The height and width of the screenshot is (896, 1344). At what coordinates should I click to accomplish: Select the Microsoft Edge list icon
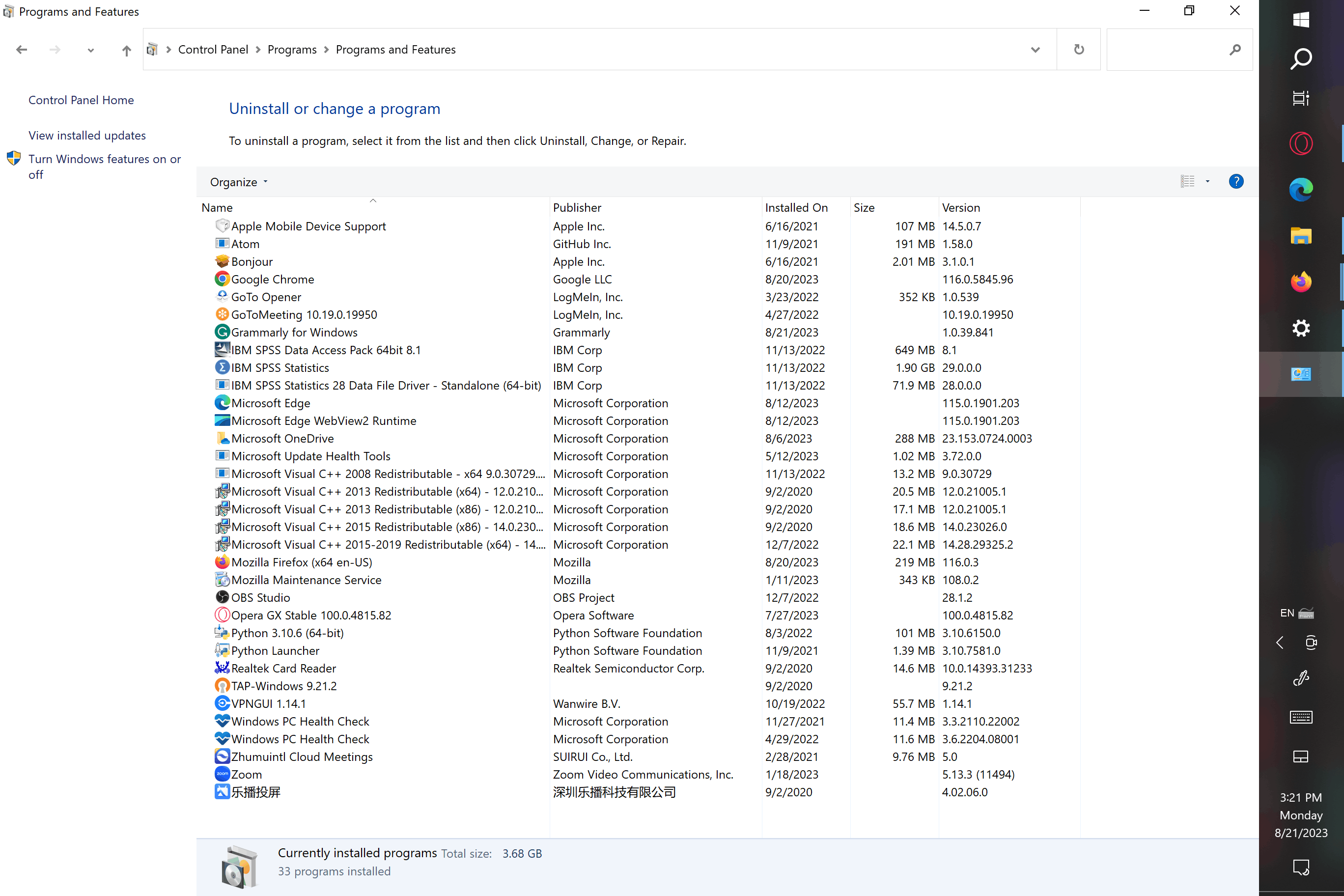coord(222,403)
